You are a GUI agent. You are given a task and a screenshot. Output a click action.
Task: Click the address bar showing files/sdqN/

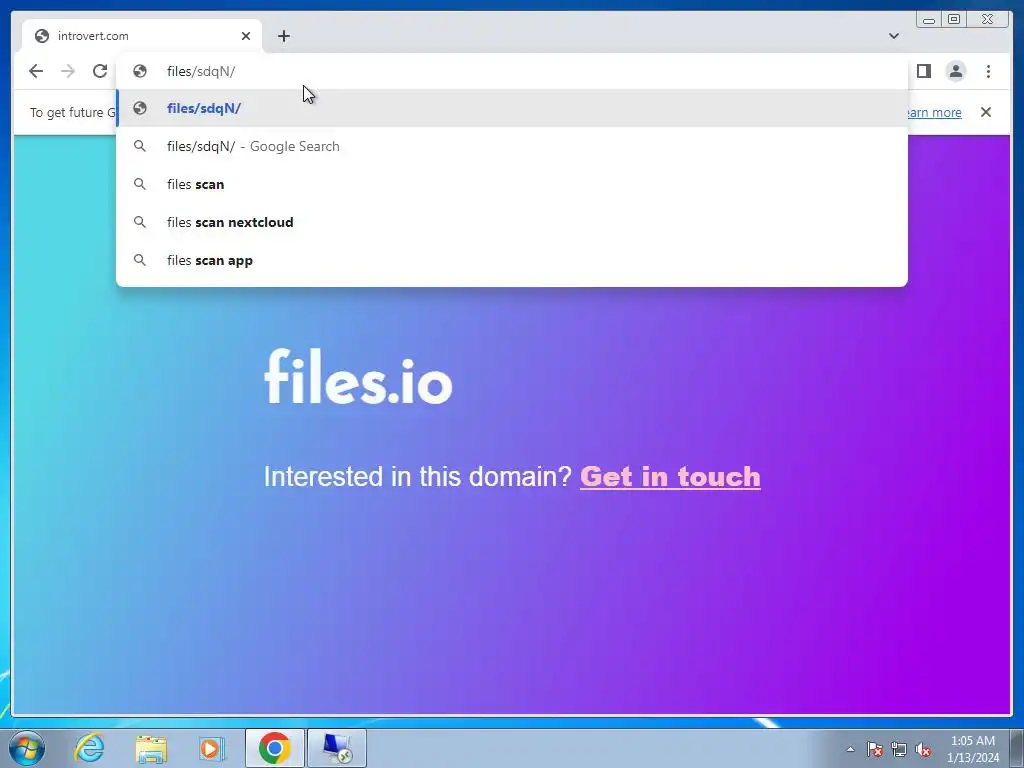512,71
